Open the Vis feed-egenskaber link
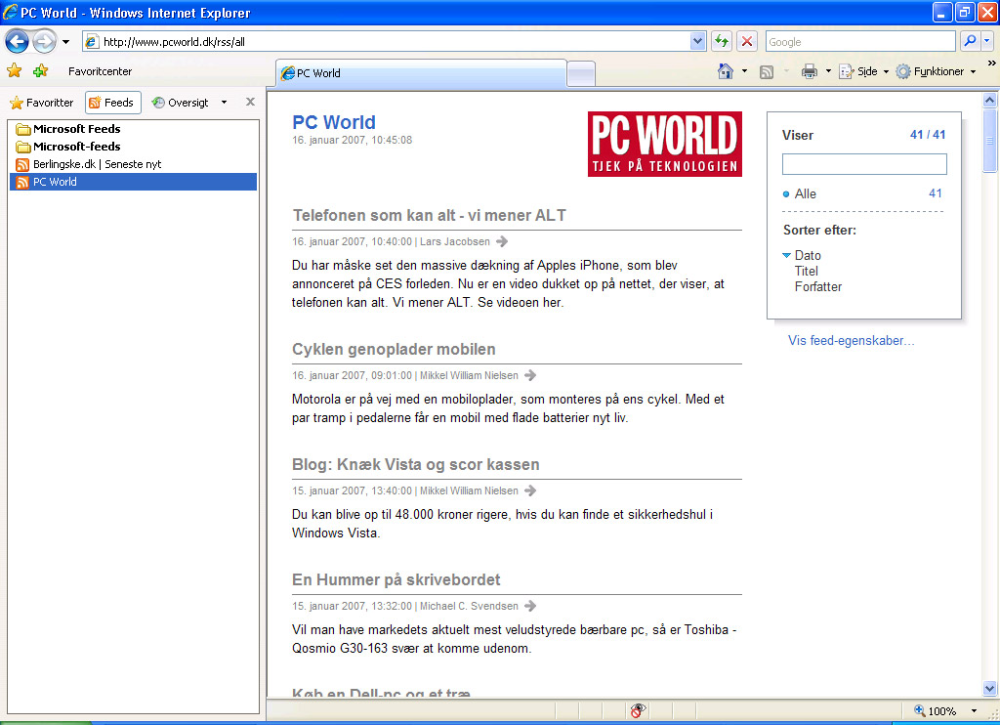 (851, 341)
